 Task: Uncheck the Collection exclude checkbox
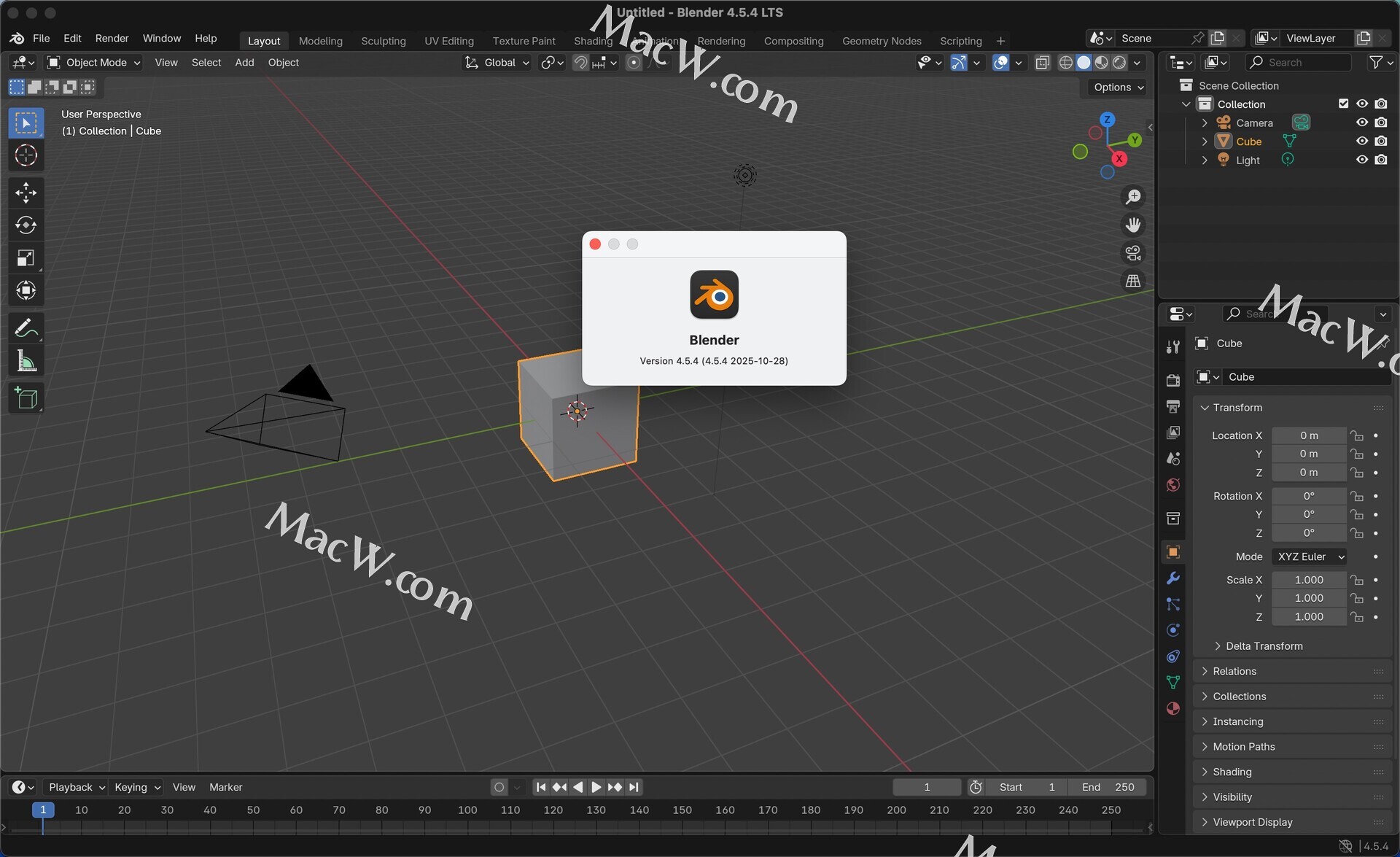(x=1343, y=104)
